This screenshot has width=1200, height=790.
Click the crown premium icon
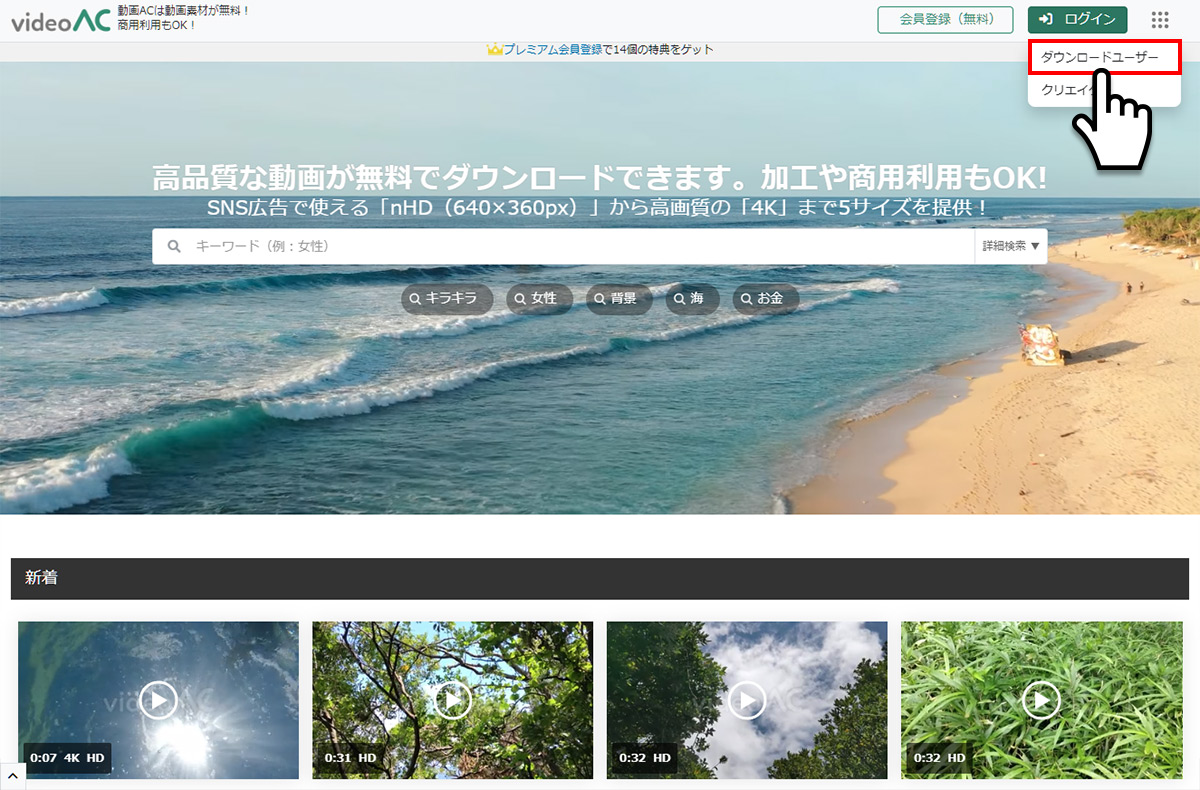494,49
